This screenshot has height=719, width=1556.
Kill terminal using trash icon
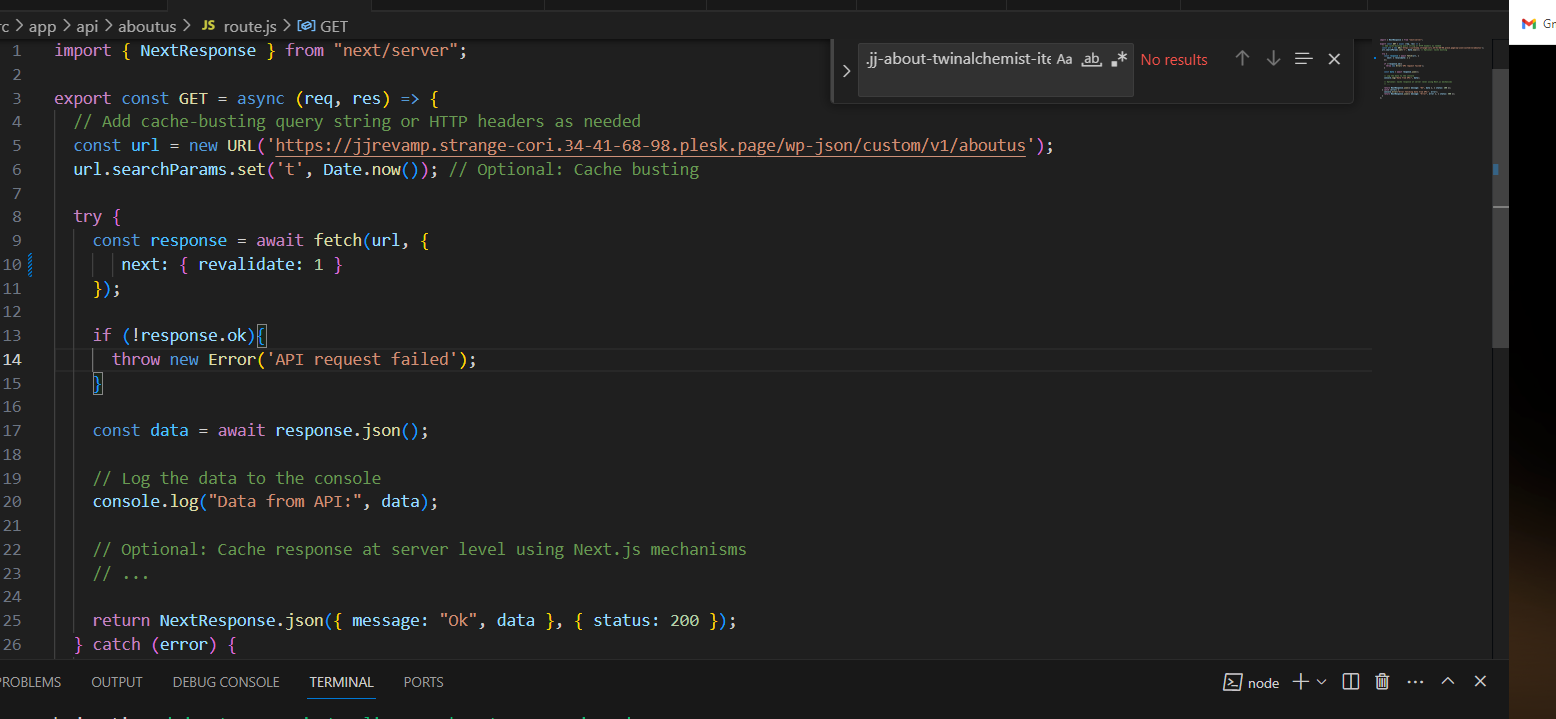1382,682
